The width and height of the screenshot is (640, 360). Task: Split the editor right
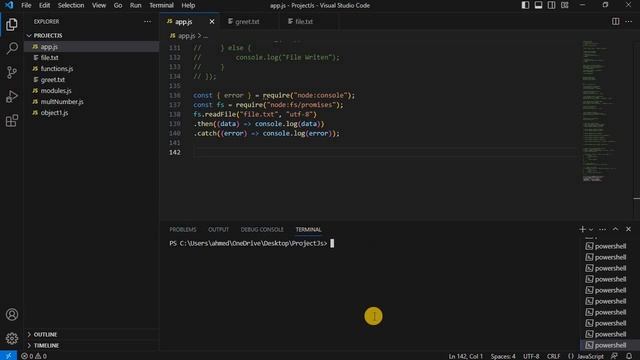pyautogui.click(x=615, y=21)
